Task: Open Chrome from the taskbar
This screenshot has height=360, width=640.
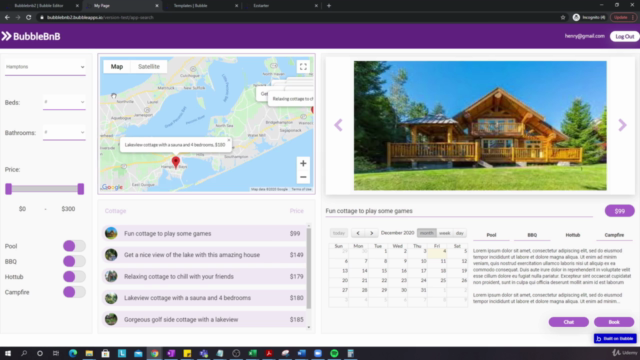Action: click(154, 353)
